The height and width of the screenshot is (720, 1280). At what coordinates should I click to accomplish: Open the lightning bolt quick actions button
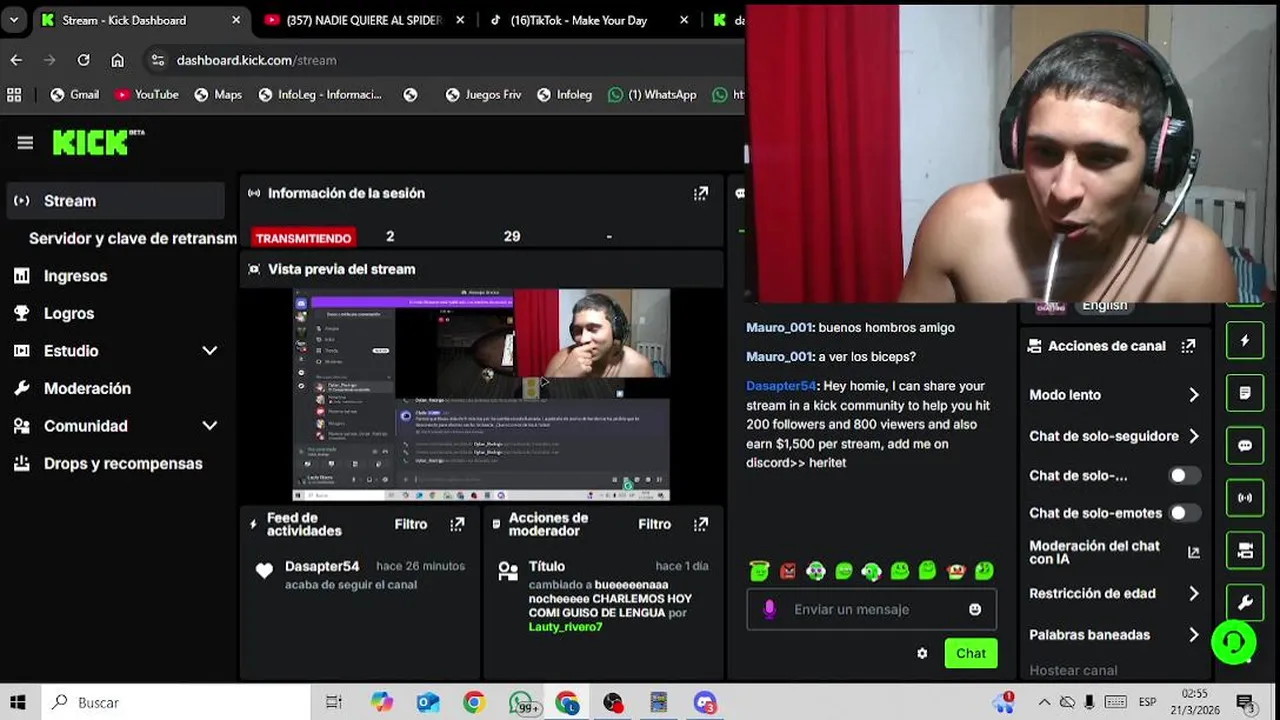1245,341
